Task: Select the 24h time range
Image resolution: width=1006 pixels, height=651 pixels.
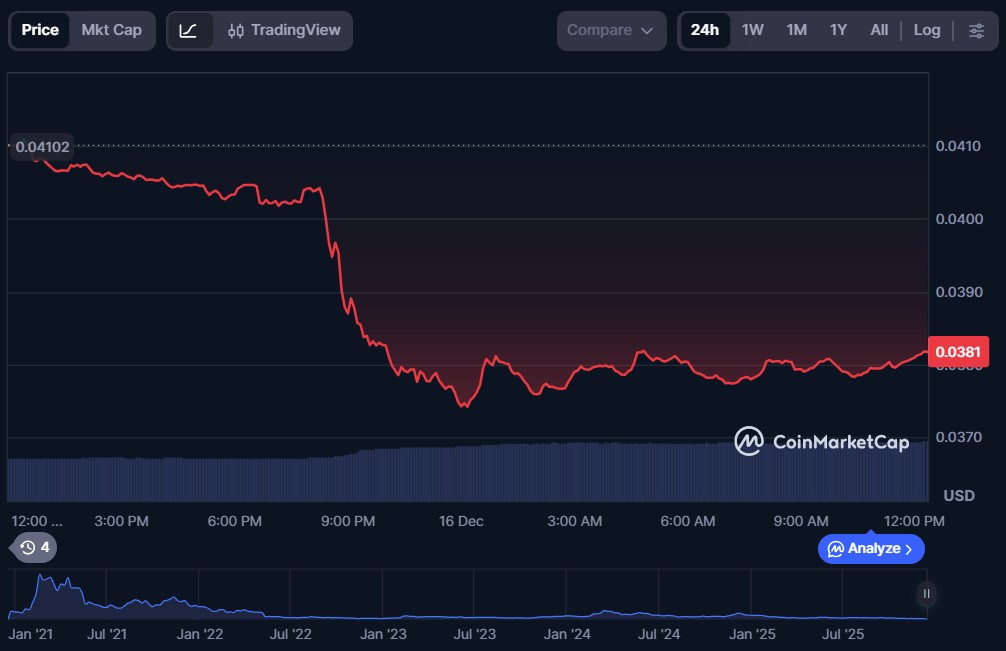Action: [x=704, y=30]
